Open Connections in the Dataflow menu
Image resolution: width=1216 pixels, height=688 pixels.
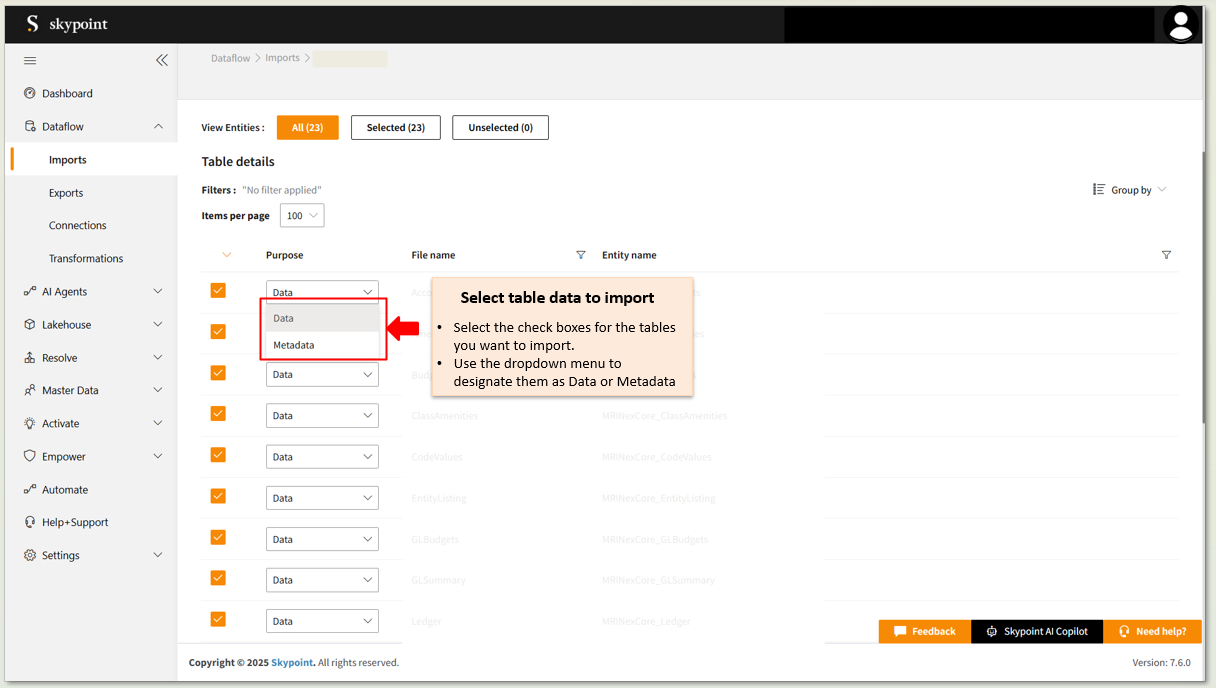click(x=77, y=226)
